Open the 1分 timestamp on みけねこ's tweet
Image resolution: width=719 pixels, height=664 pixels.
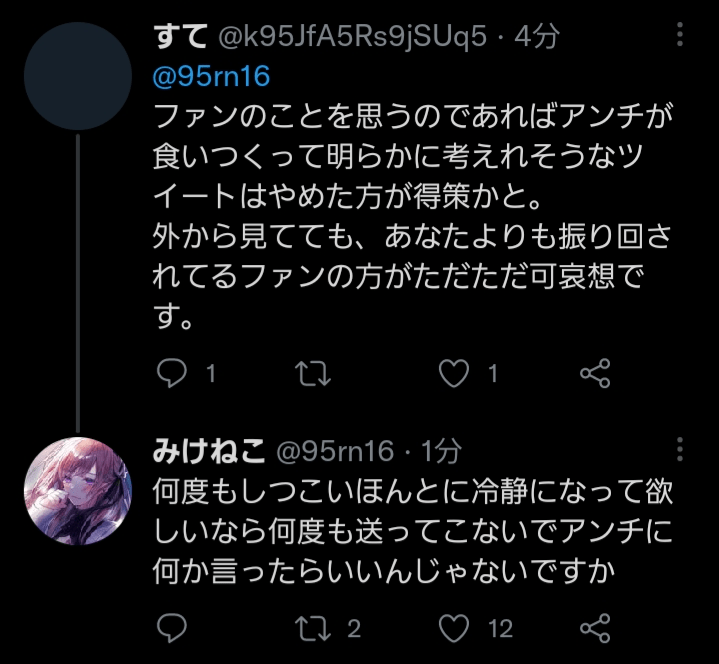(440, 451)
